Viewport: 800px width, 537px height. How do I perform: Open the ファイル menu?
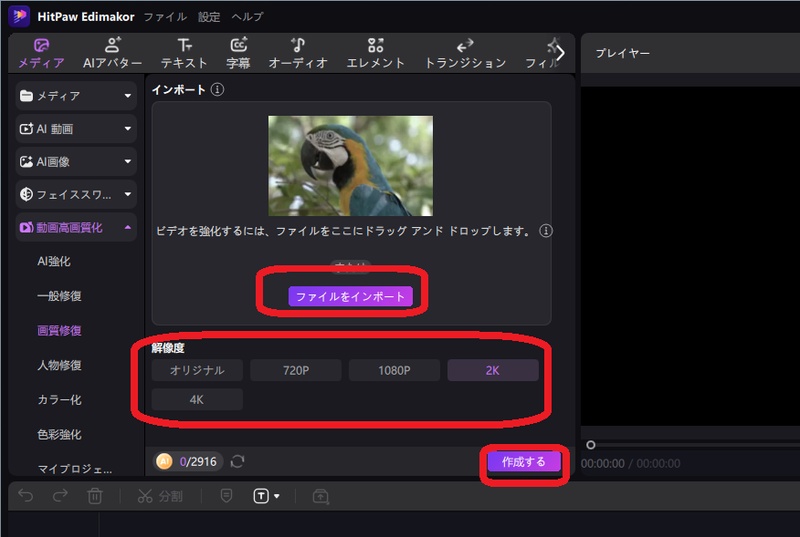tap(165, 17)
